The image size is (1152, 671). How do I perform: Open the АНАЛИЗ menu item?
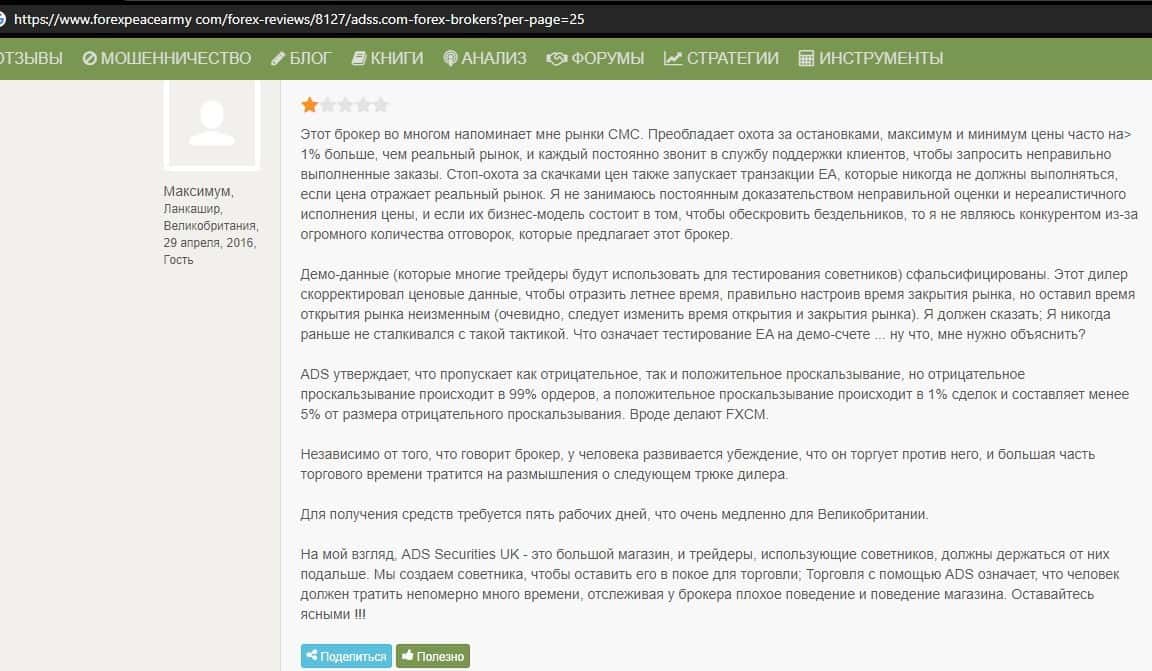(x=485, y=58)
